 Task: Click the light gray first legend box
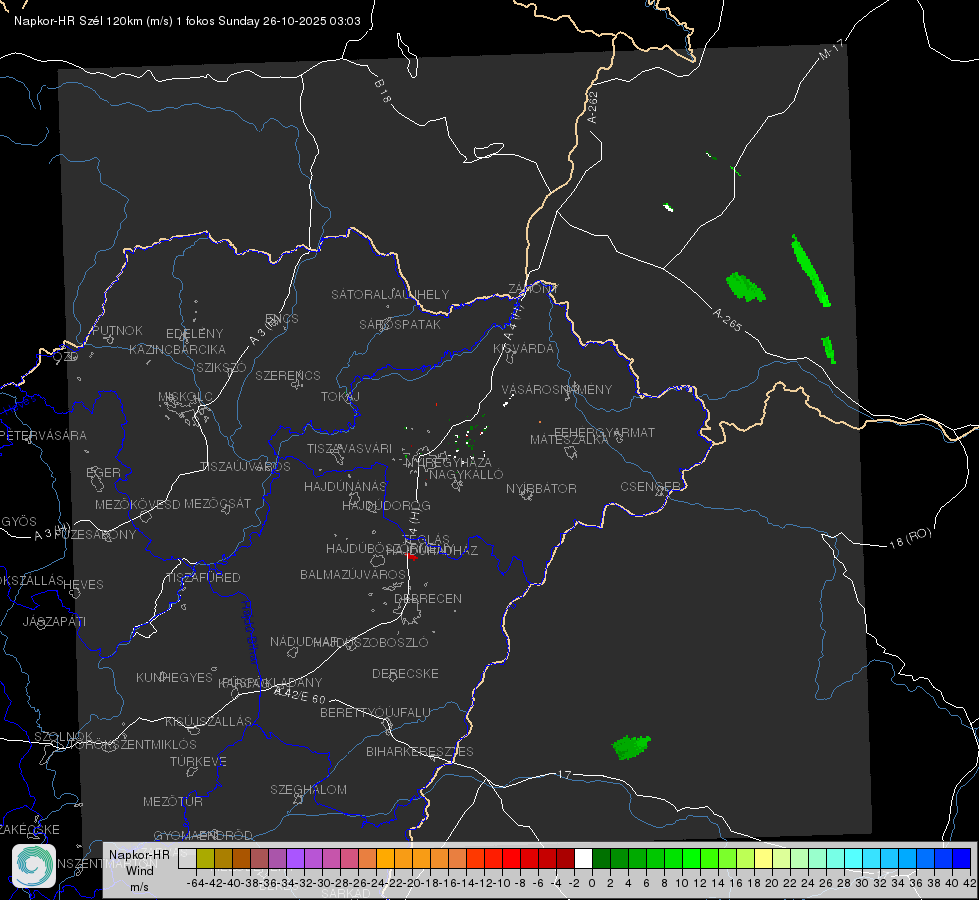tap(187, 858)
